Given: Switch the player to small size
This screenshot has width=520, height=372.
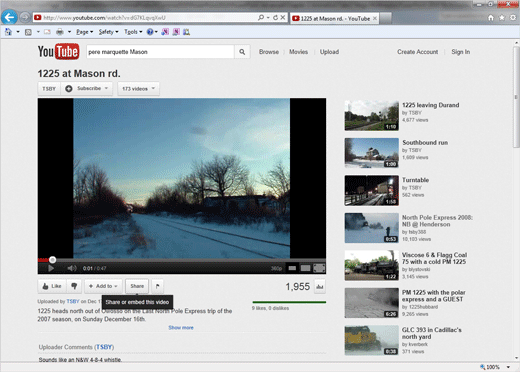Looking at the screenshot, I should point(292,268).
